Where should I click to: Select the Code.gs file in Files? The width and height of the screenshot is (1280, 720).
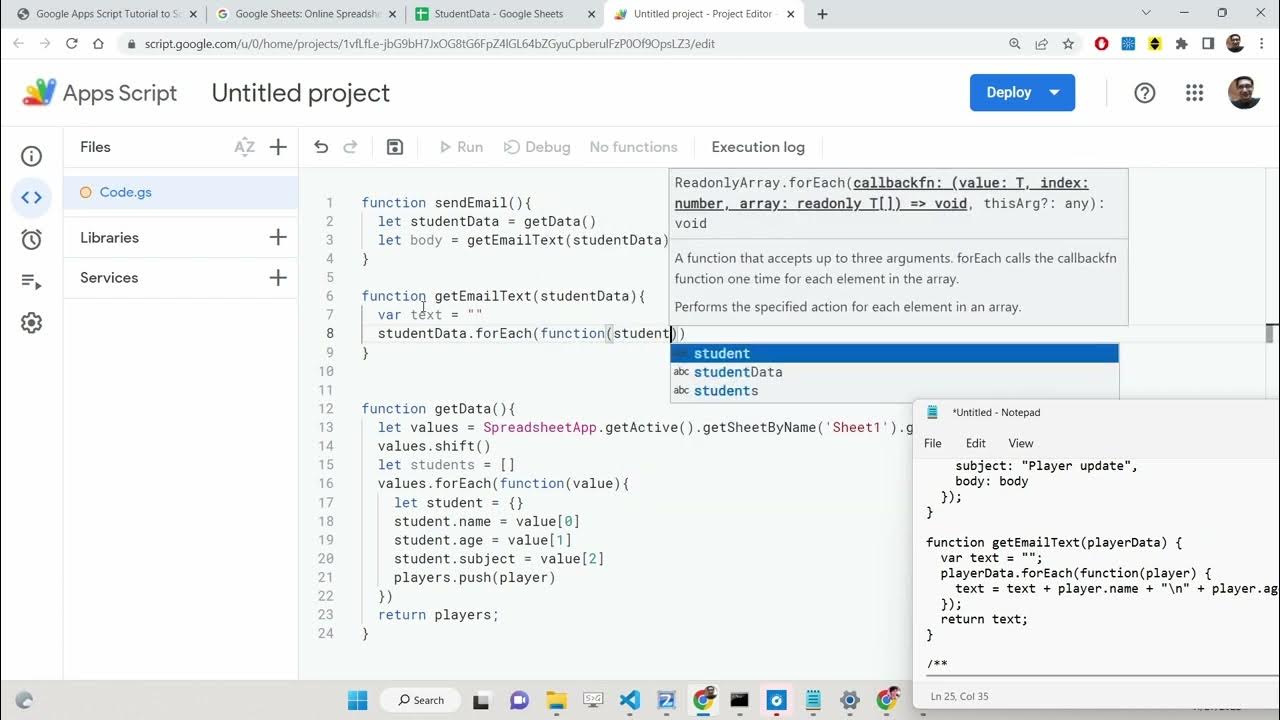[126, 192]
